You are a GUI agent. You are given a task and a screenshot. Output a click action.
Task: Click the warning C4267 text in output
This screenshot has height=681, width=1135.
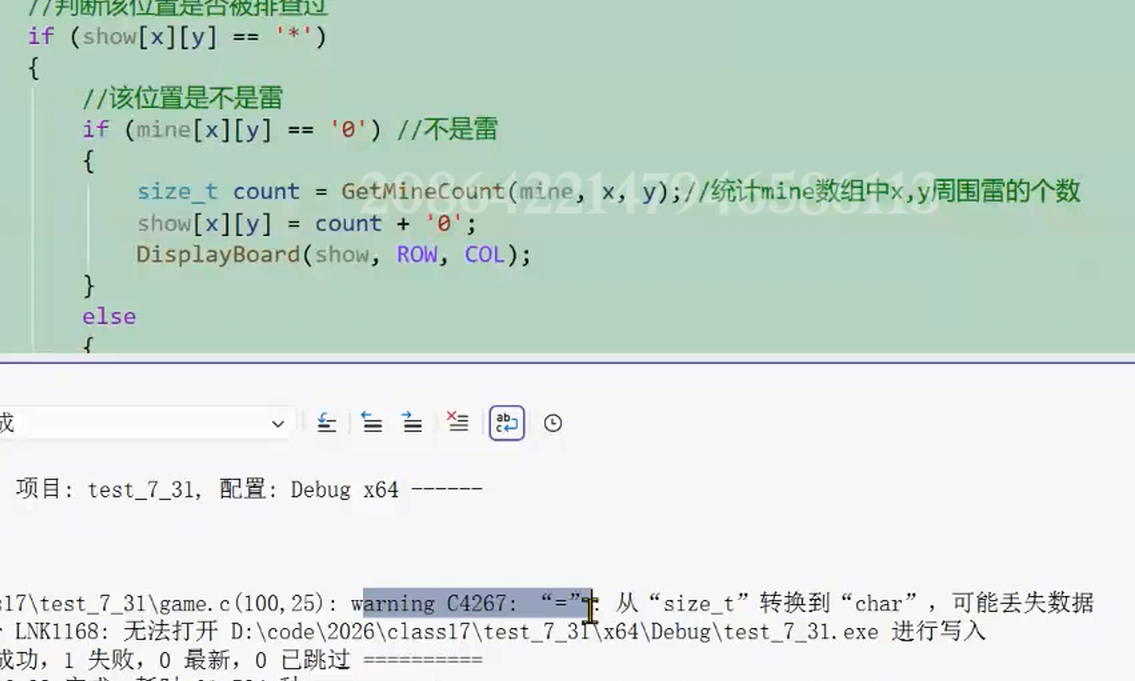432,604
